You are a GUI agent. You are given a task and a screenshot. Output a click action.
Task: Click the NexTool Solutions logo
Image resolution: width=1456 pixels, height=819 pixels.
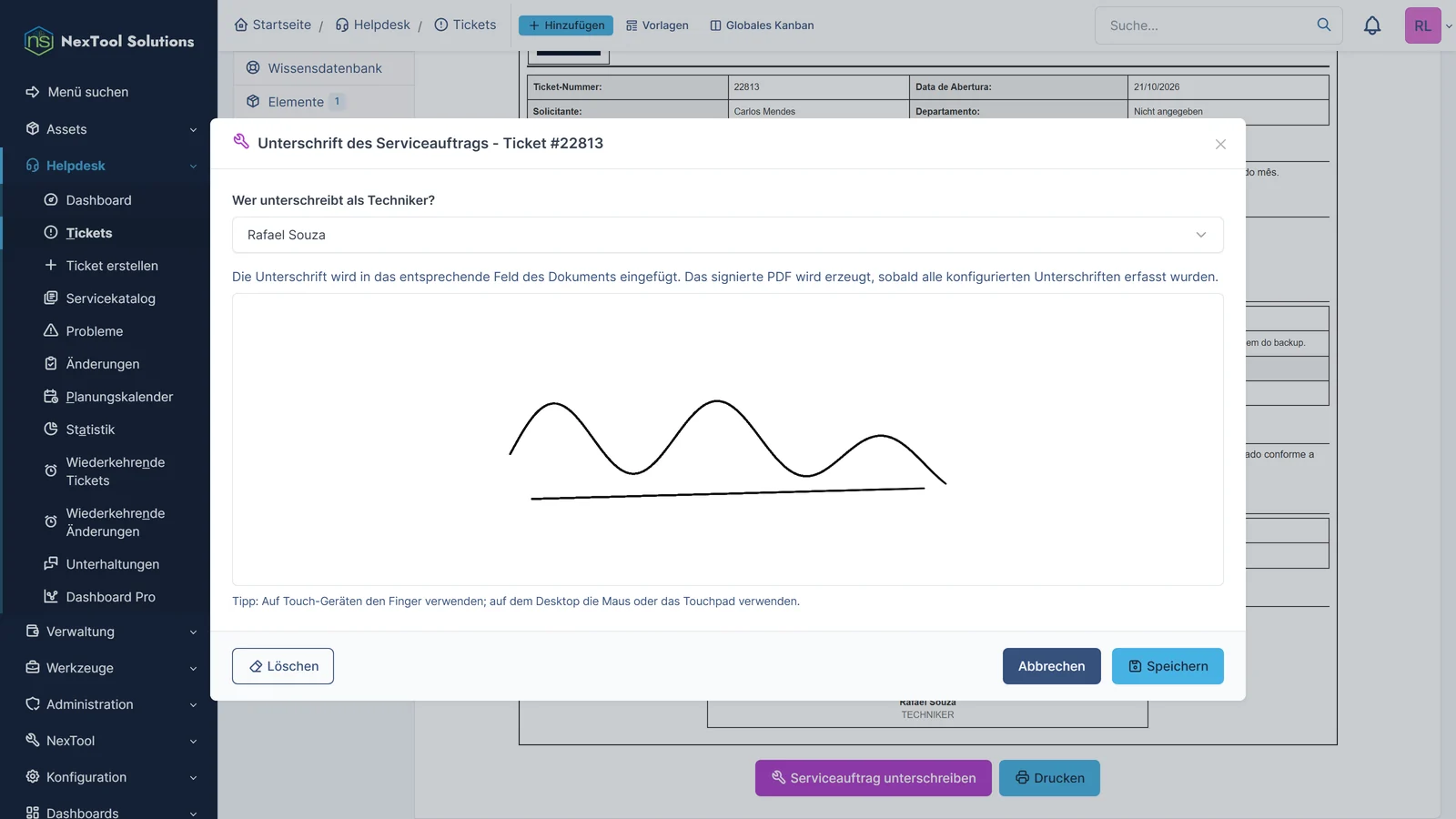click(109, 41)
